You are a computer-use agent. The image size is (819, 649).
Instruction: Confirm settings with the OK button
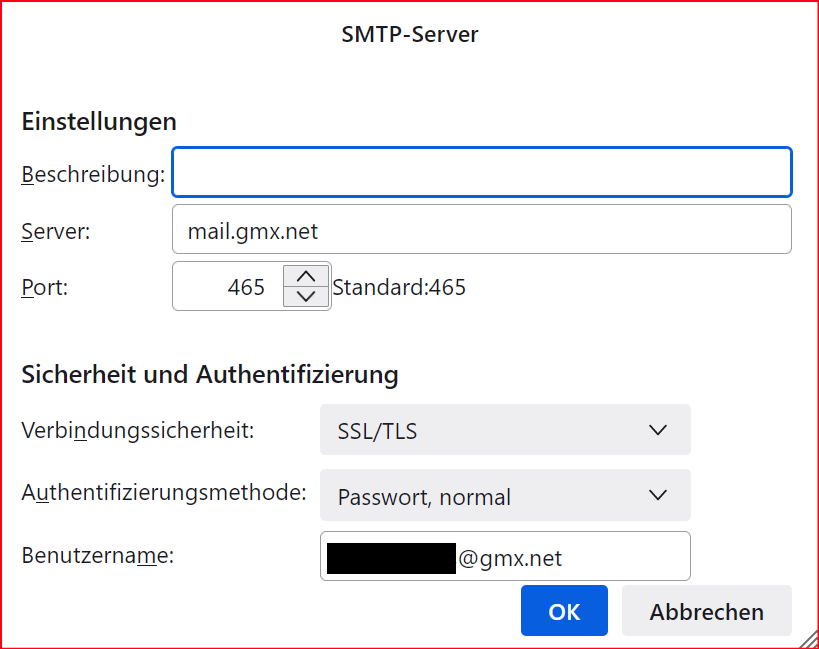pos(564,611)
